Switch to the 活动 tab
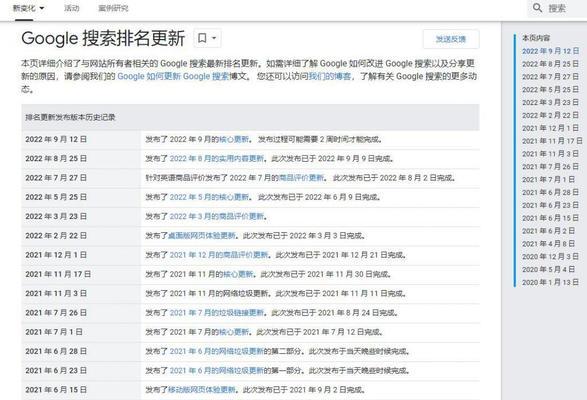 click(x=72, y=8)
